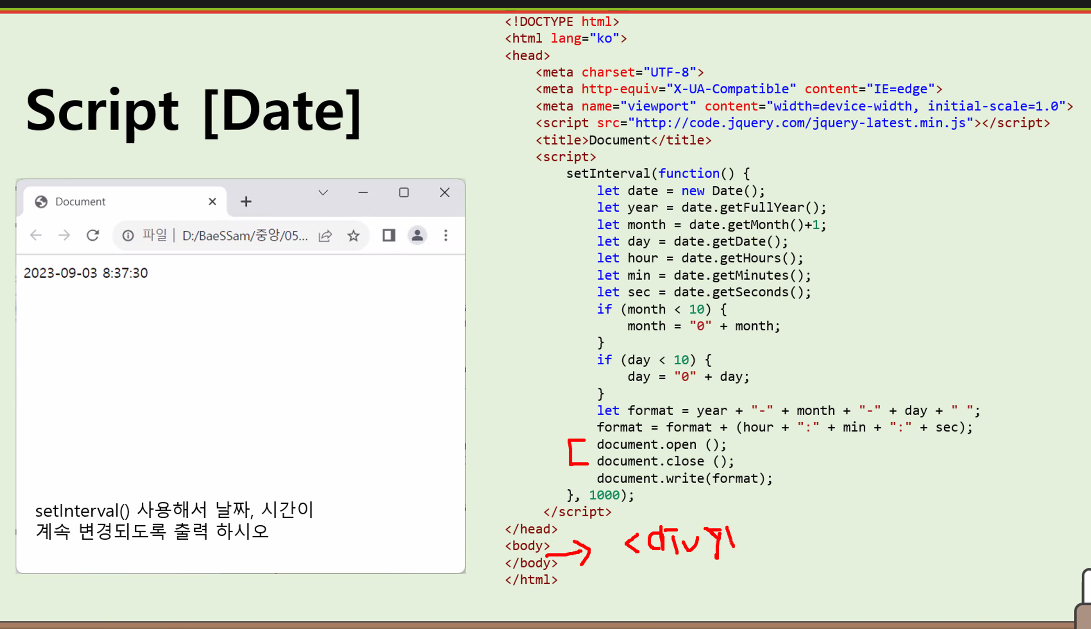Click the let format = year line

788,411
